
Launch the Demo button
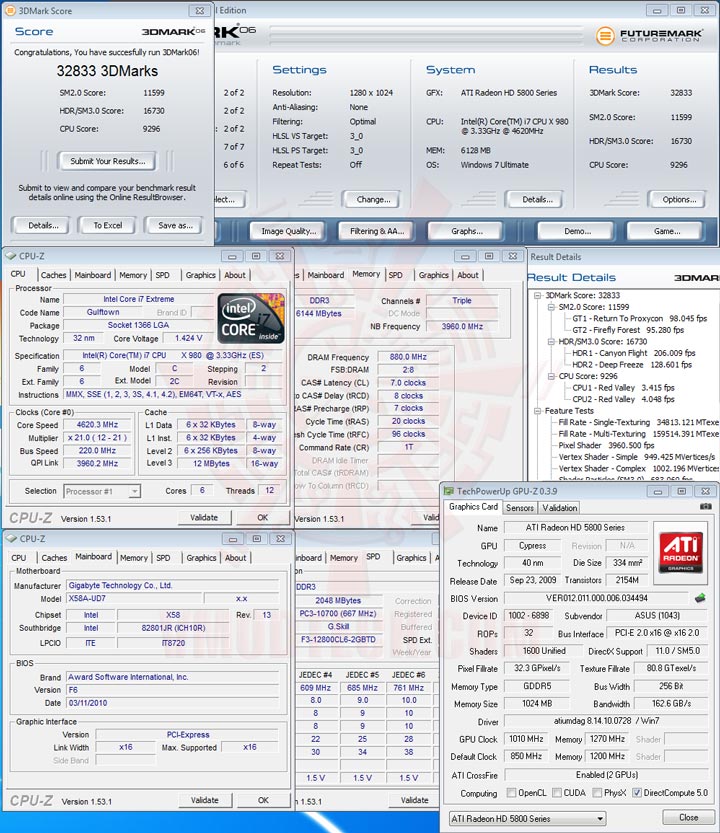(x=578, y=231)
